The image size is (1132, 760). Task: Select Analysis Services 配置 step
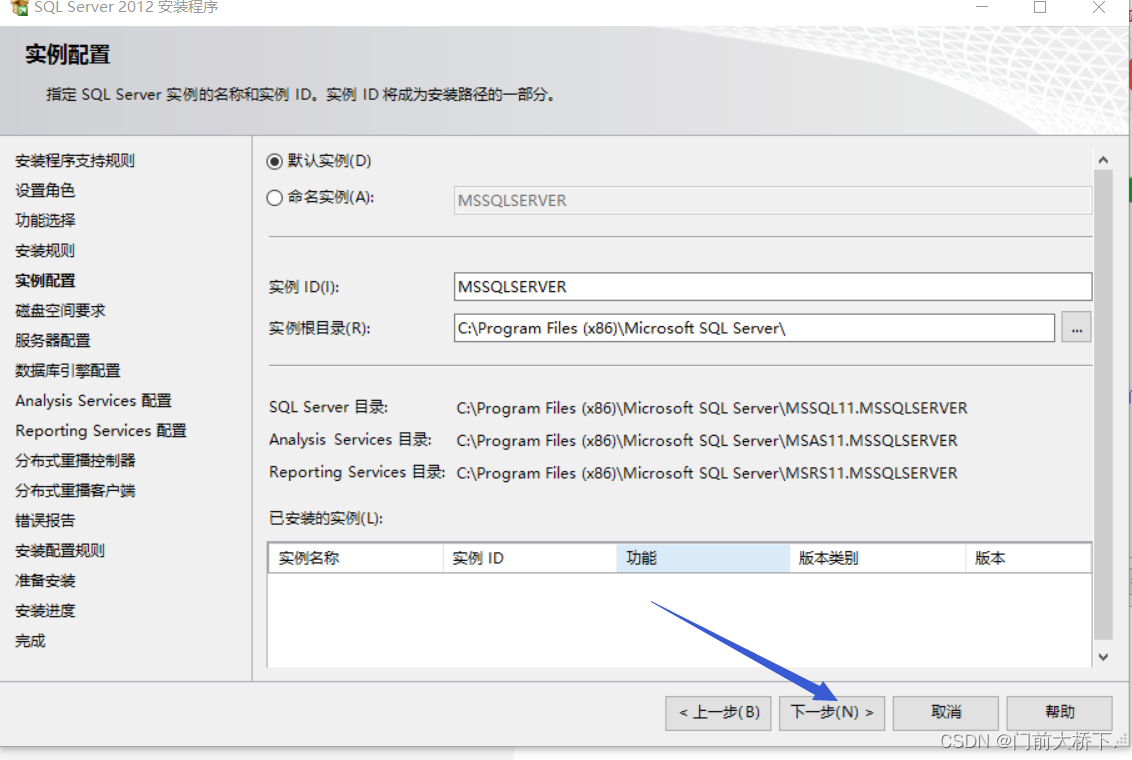pyautogui.click(x=93, y=401)
